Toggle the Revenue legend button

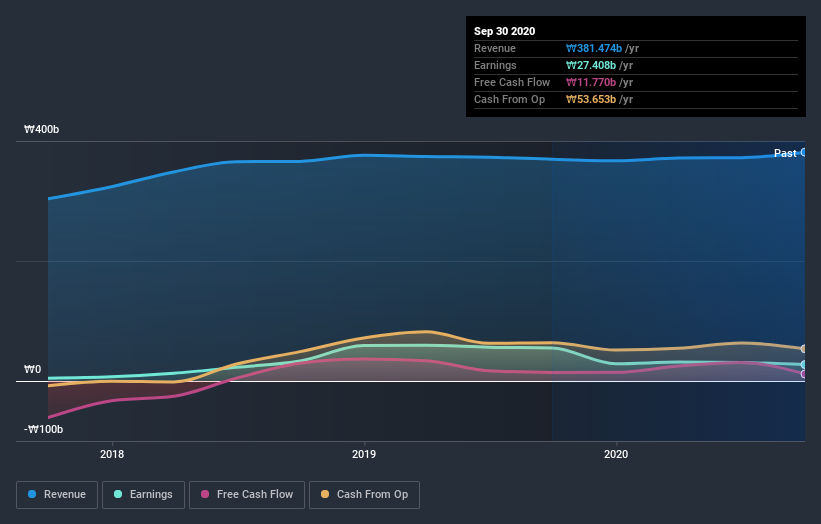coord(57,495)
